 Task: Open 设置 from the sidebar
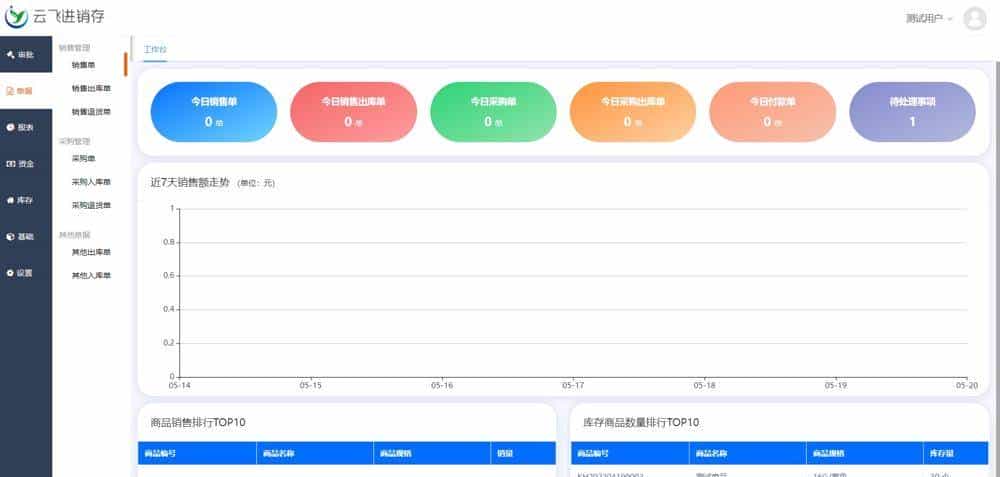point(26,273)
